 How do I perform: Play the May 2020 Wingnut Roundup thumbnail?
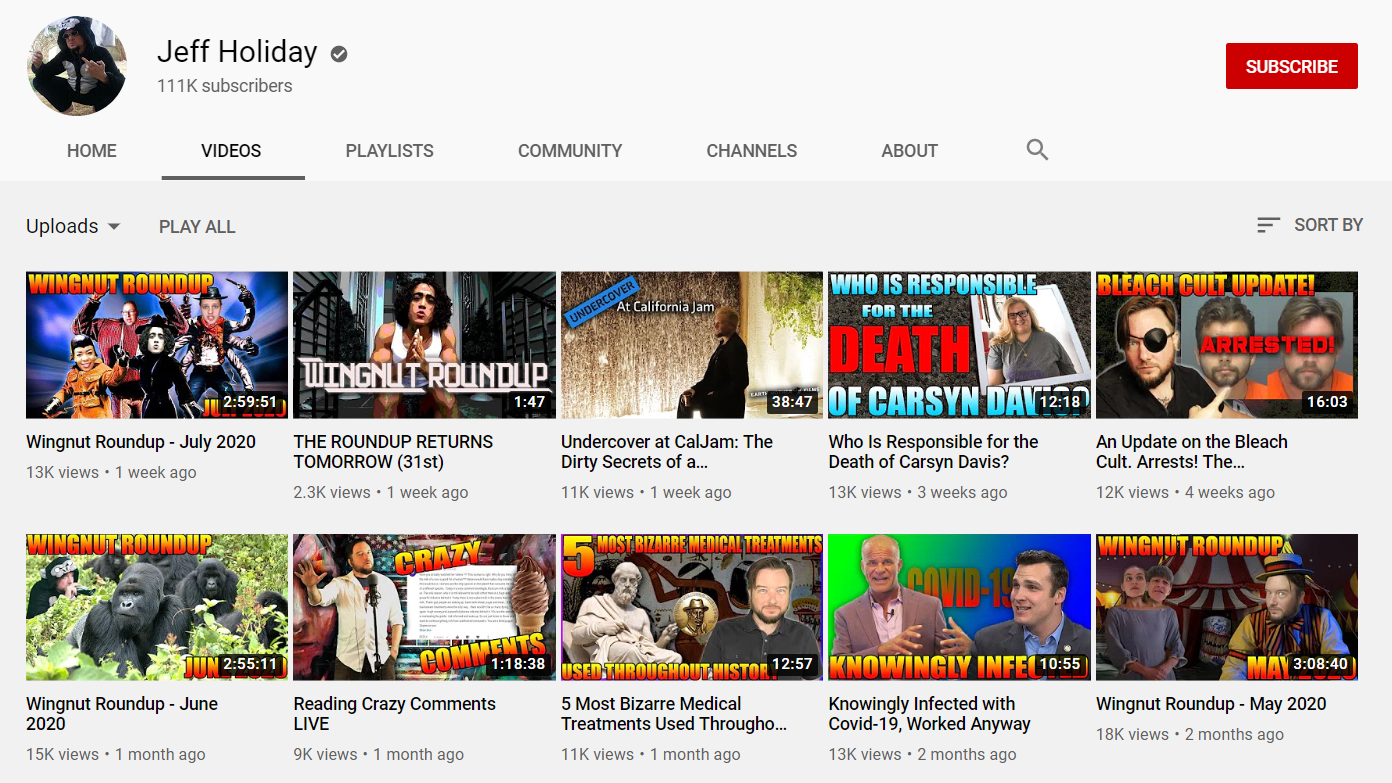pos(1227,607)
